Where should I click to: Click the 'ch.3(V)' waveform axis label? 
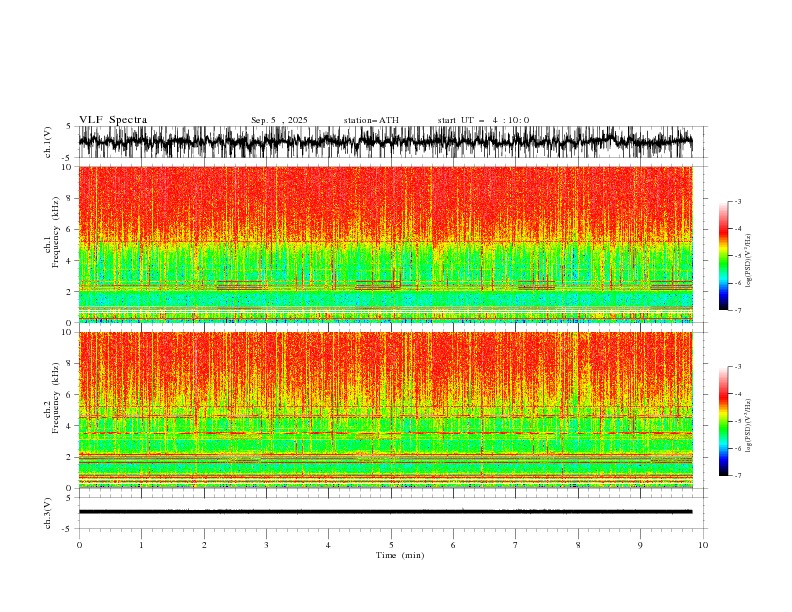pos(48,513)
